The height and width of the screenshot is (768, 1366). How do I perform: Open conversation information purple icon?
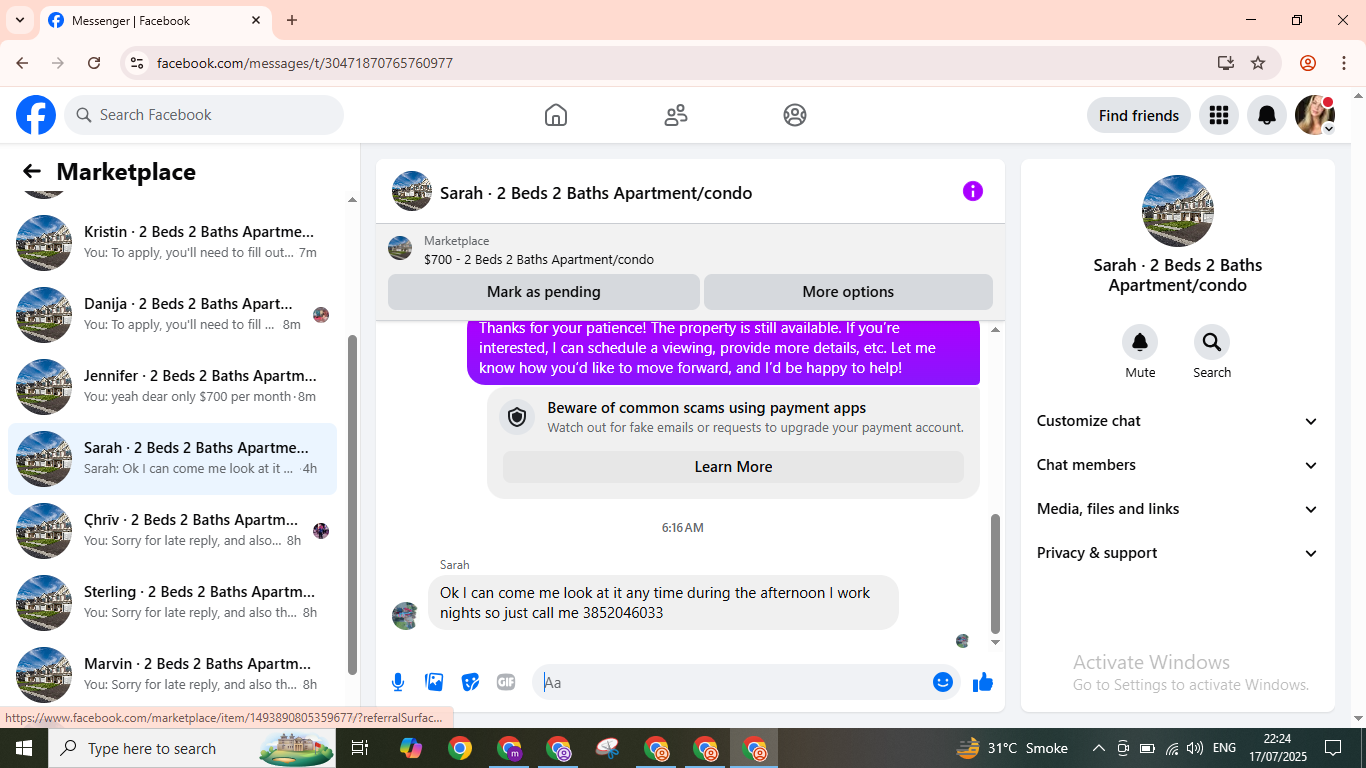pos(973,191)
